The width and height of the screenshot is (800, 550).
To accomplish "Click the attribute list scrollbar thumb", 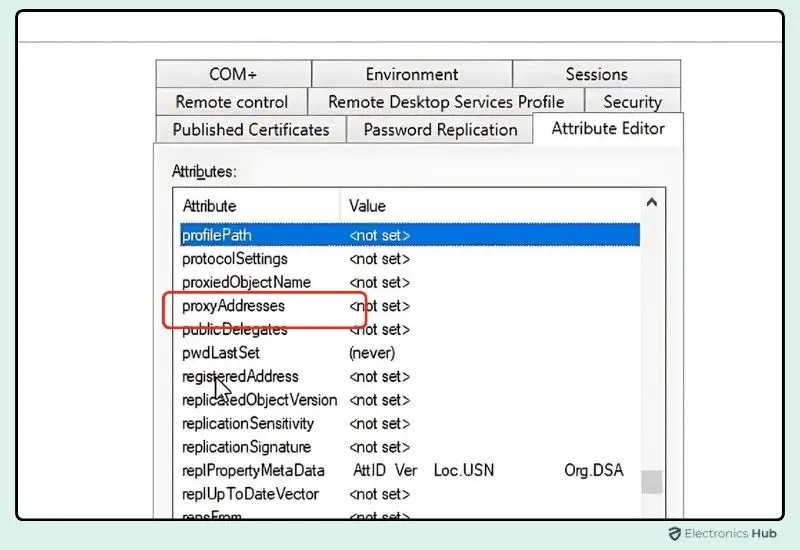I will (x=651, y=481).
